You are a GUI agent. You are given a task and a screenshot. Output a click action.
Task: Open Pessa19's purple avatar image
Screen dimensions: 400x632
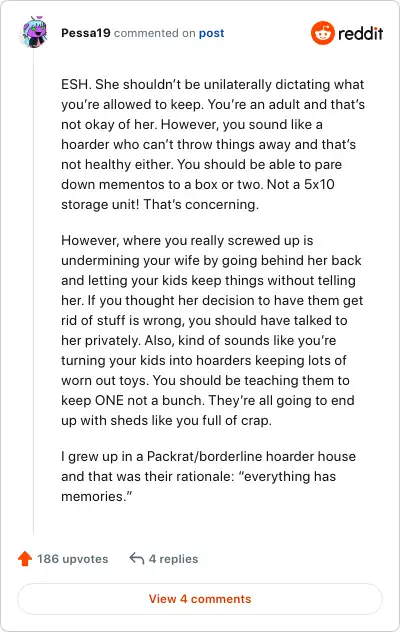(35, 32)
